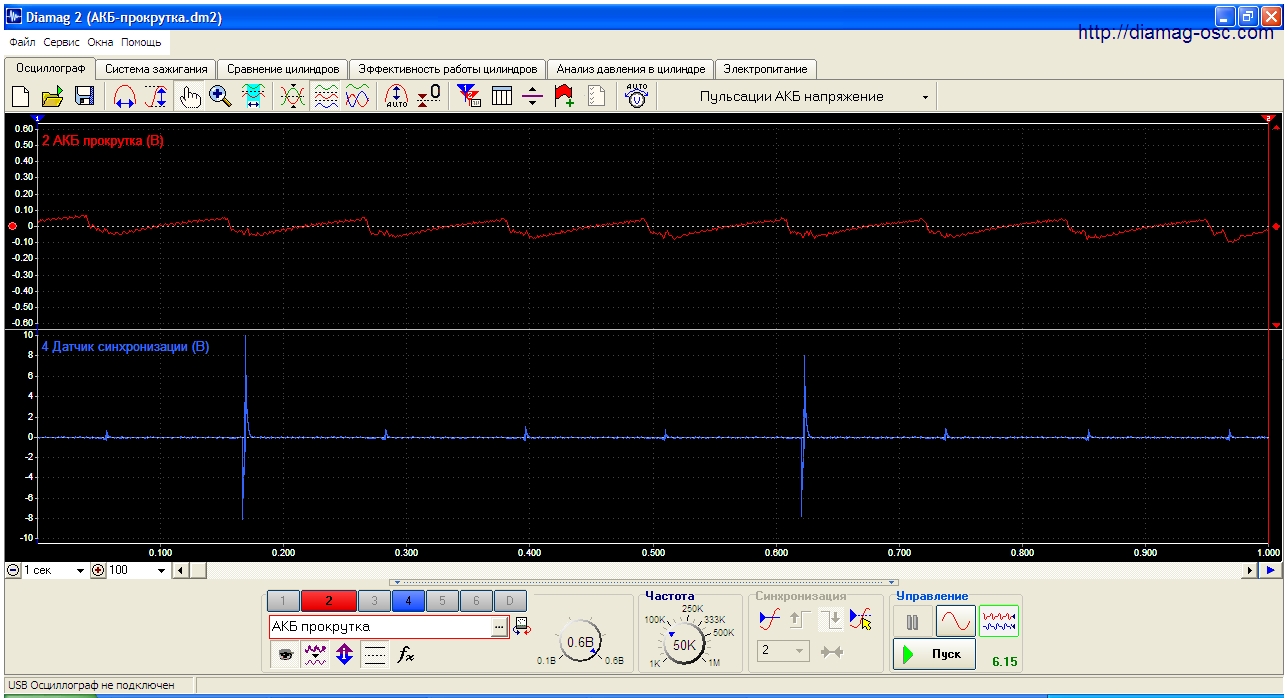
Task: Click the minus zoom out icon
Action: point(12,570)
